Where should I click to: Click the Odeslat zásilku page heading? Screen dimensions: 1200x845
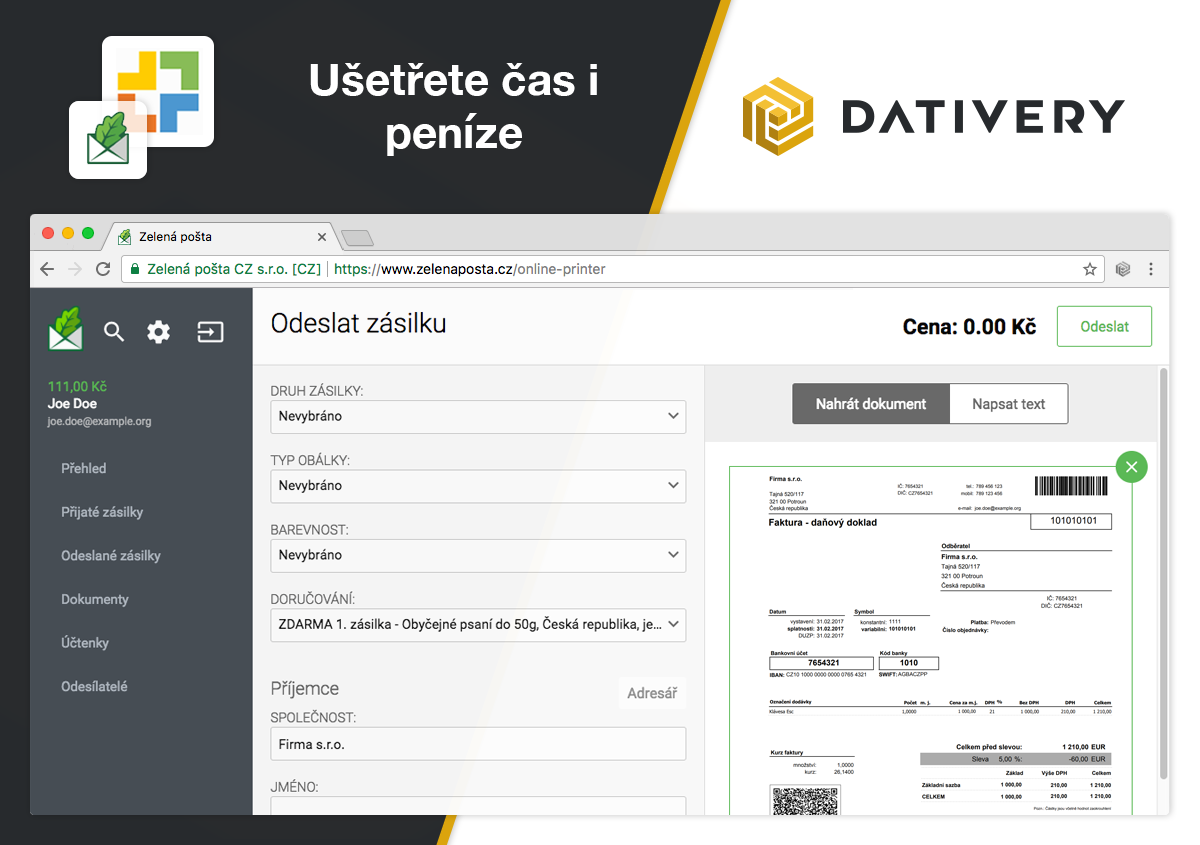click(x=358, y=323)
